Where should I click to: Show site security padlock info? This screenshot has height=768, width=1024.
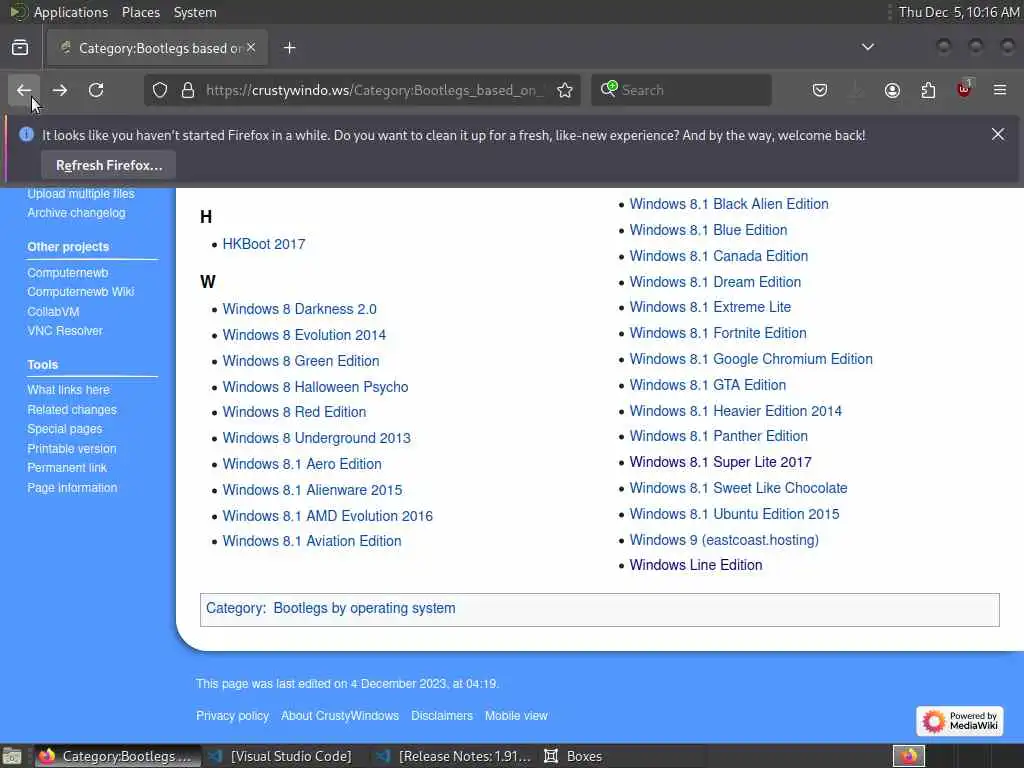(188, 90)
